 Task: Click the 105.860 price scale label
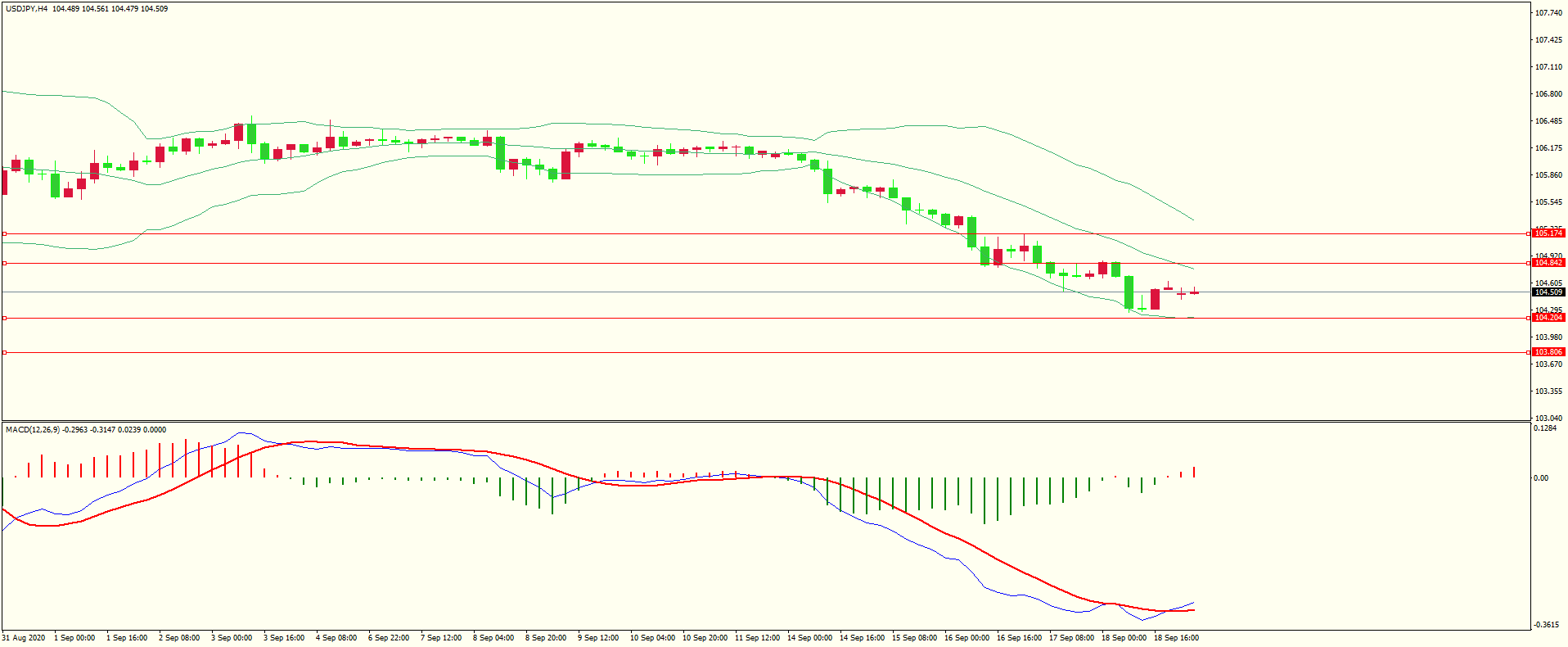(1548, 175)
